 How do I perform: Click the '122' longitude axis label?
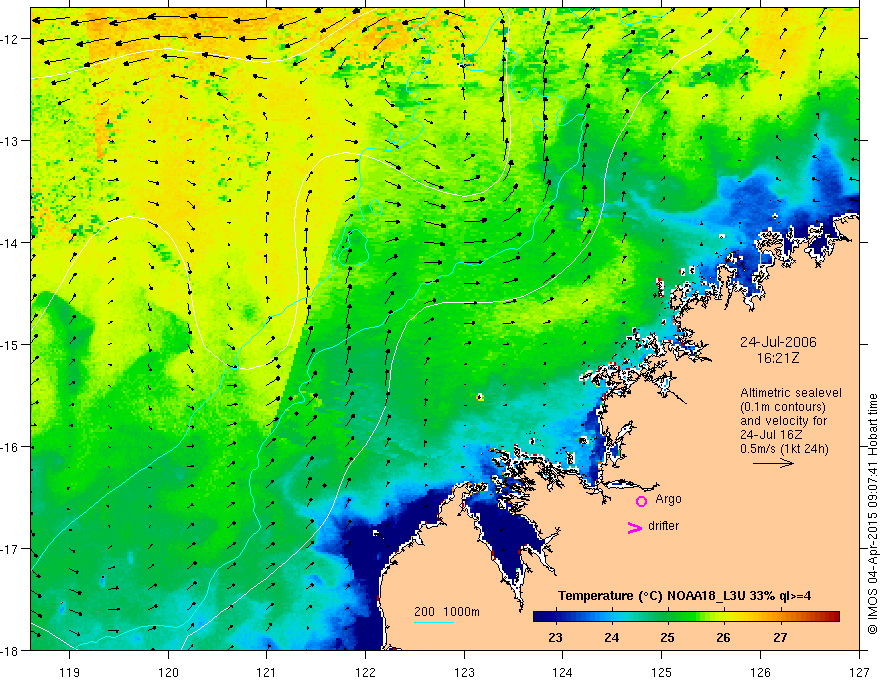[365, 672]
